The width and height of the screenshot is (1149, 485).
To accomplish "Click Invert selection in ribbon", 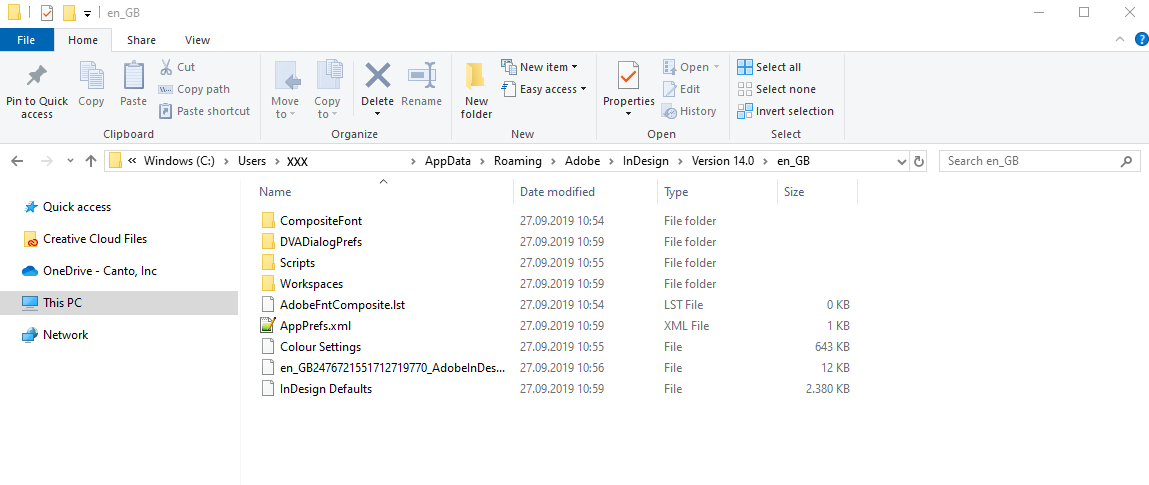I will pos(786,111).
